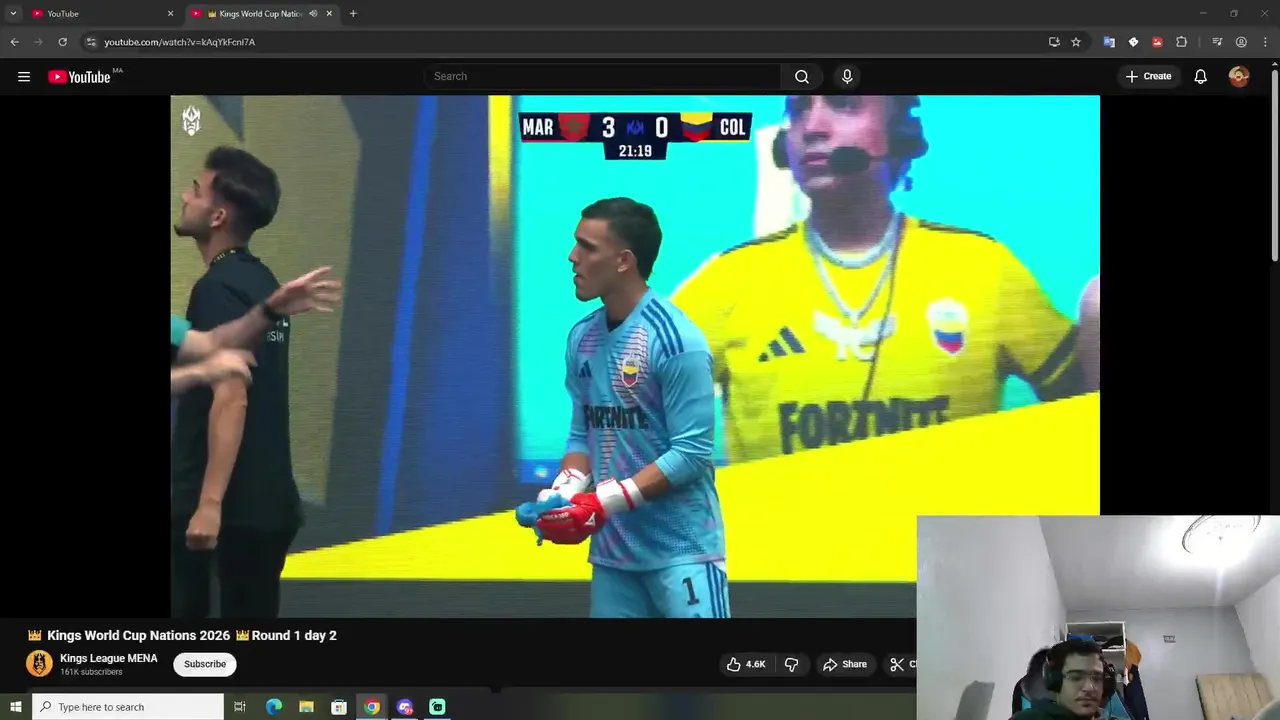The image size is (1280, 720).
Task: Close the Kings World Cup Nations tab
Action: point(329,14)
